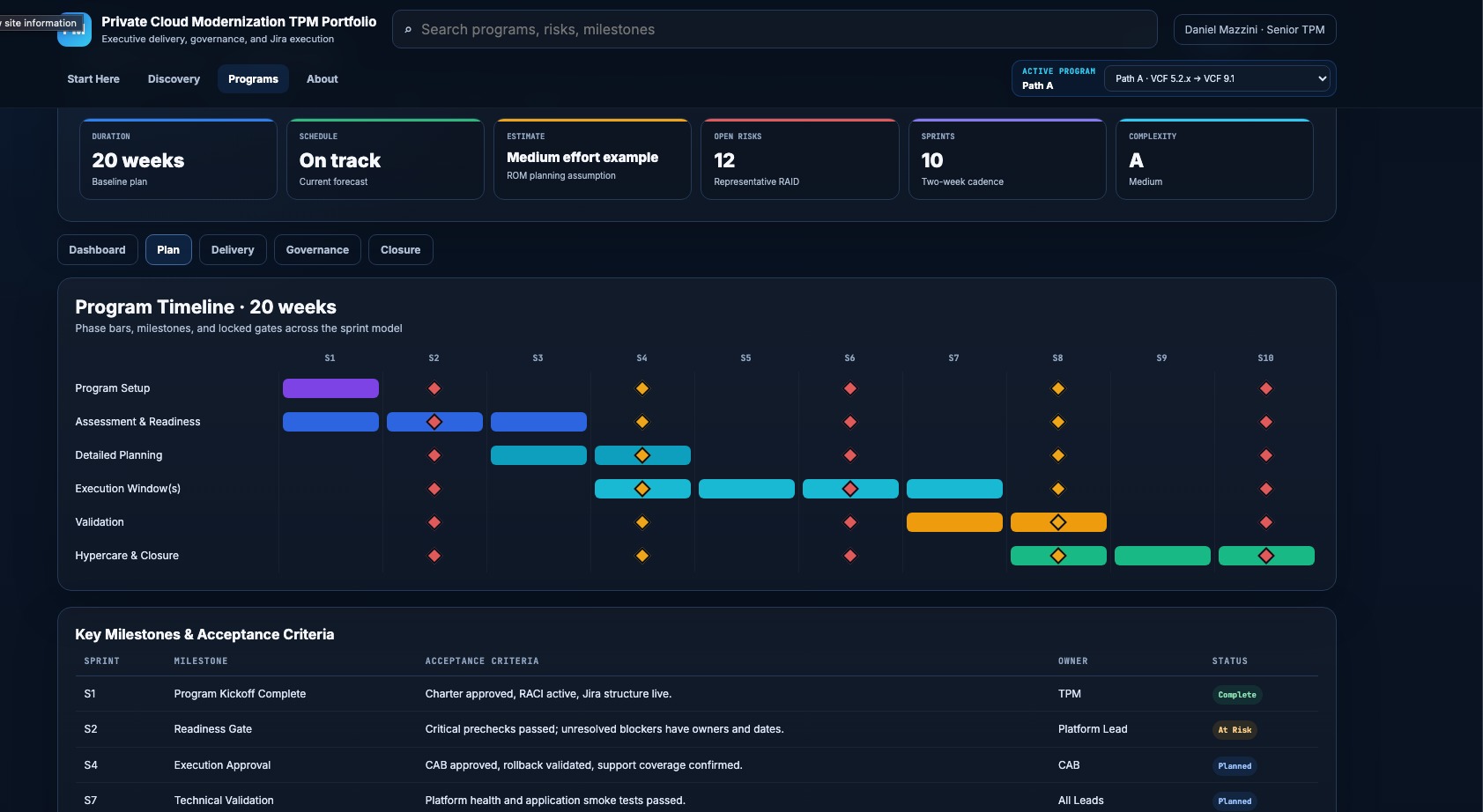Click the Complexity A card
This screenshot has width=1483, height=812.
click(1214, 159)
